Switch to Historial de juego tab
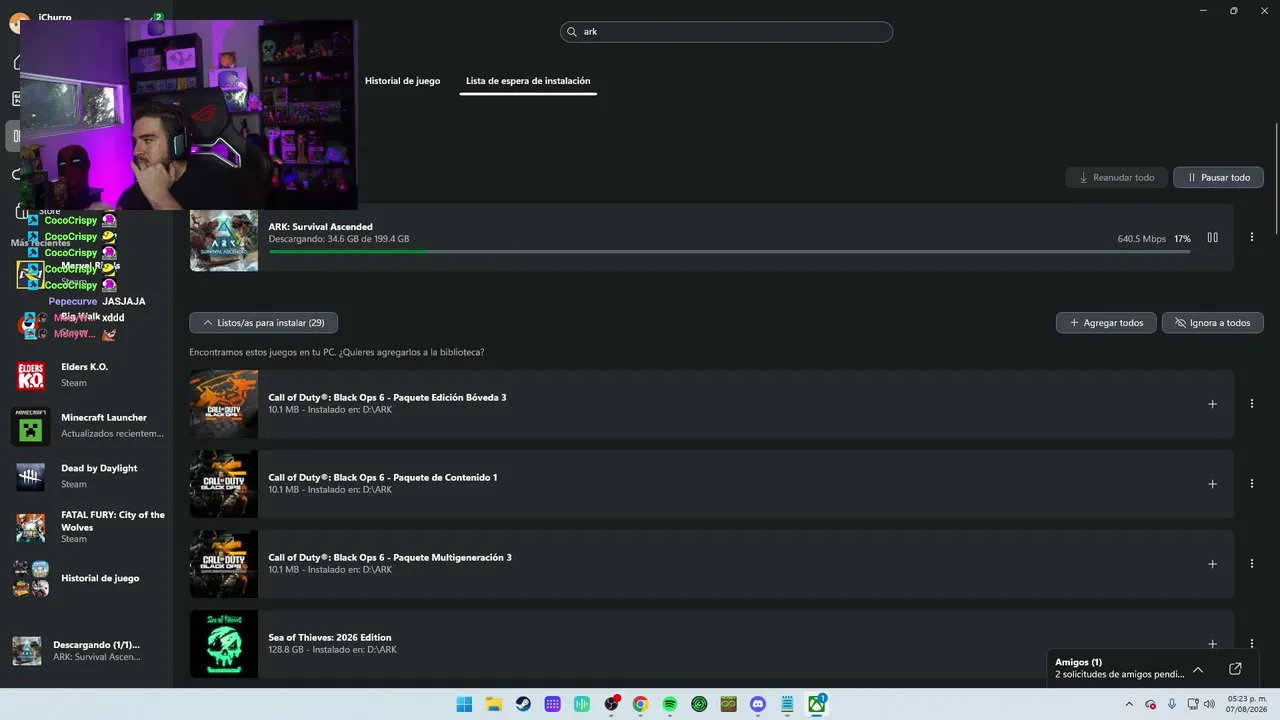This screenshot has height=720, width=1280. tap(402, 81)
